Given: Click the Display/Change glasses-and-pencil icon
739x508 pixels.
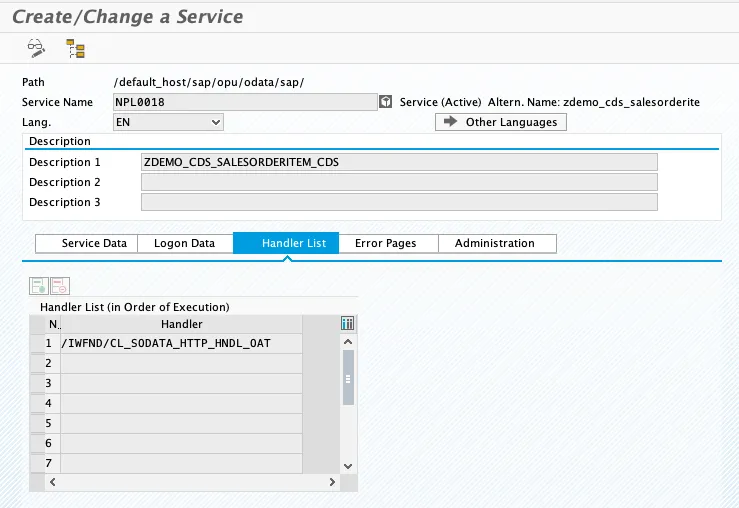Looking at the screenshot, I should (35, 47).
